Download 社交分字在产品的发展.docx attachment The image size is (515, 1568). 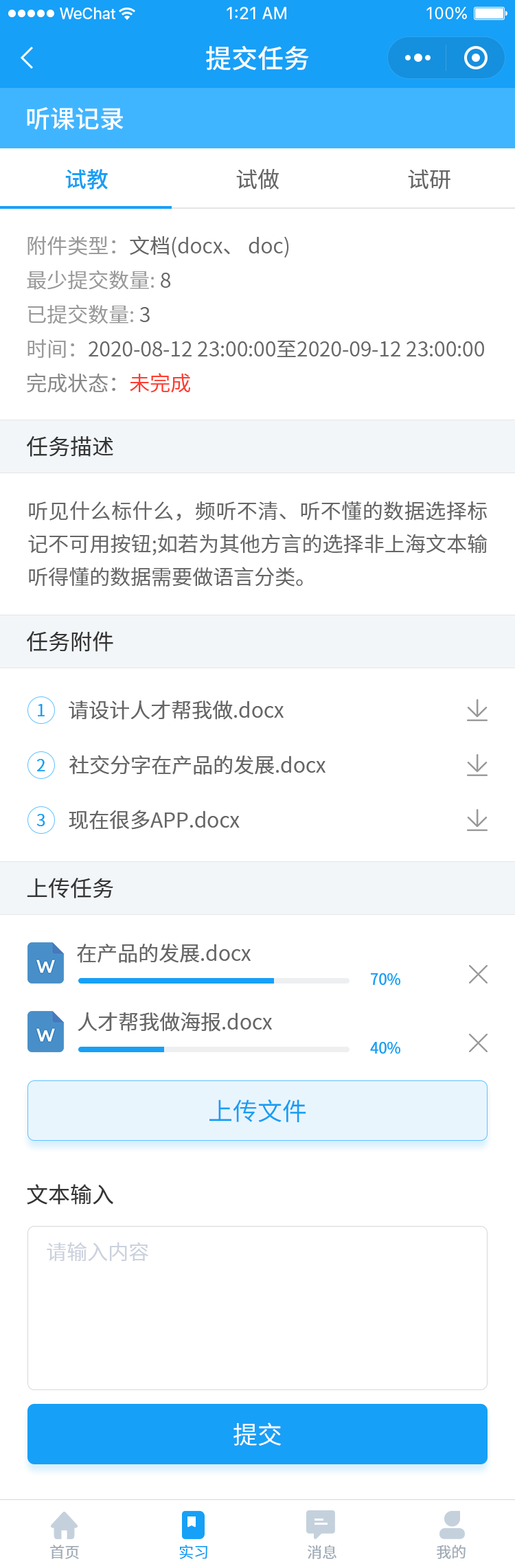477,765
